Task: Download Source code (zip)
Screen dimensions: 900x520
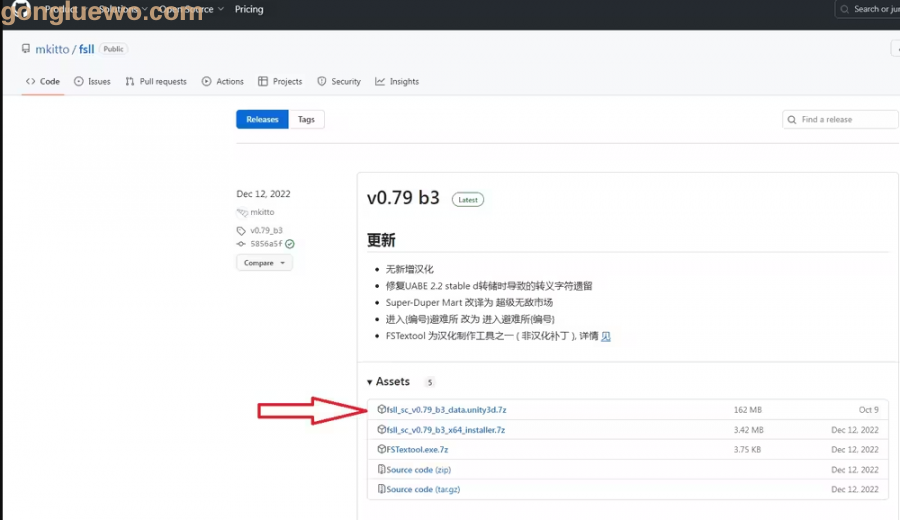Action: tap(419, 469)
